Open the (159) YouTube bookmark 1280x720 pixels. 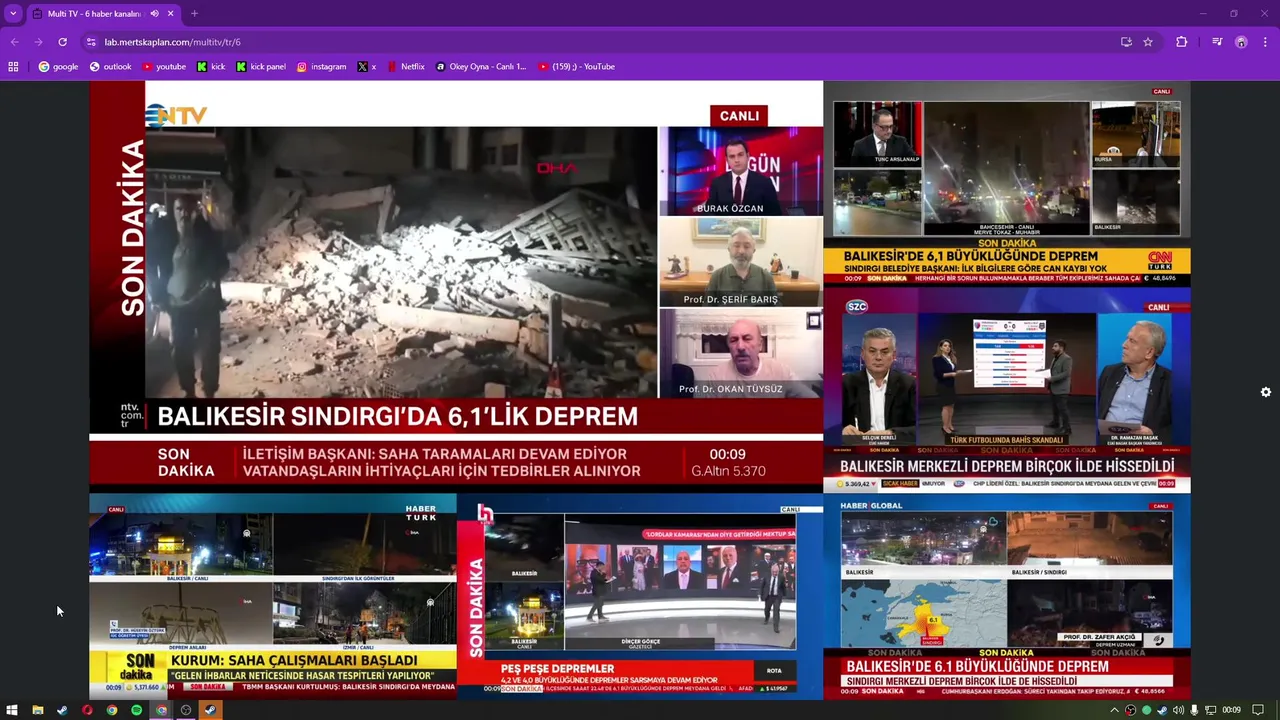pyautogui.click(x=576, y=67)
